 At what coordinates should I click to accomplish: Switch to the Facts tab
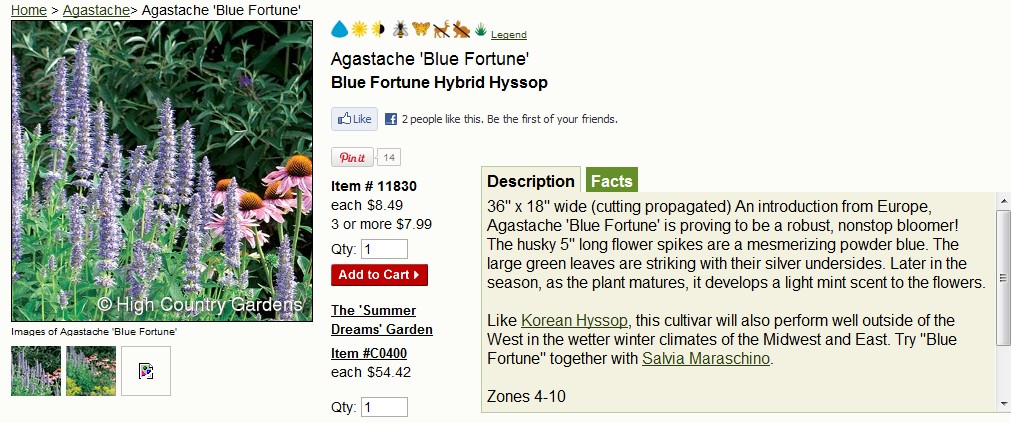coord(612,181)
